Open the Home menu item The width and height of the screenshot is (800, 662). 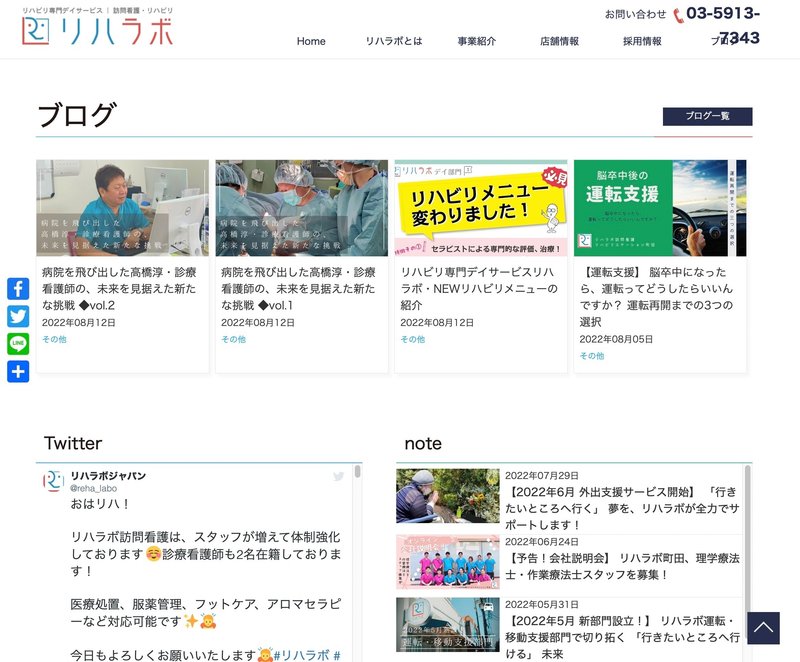point(311,41)
